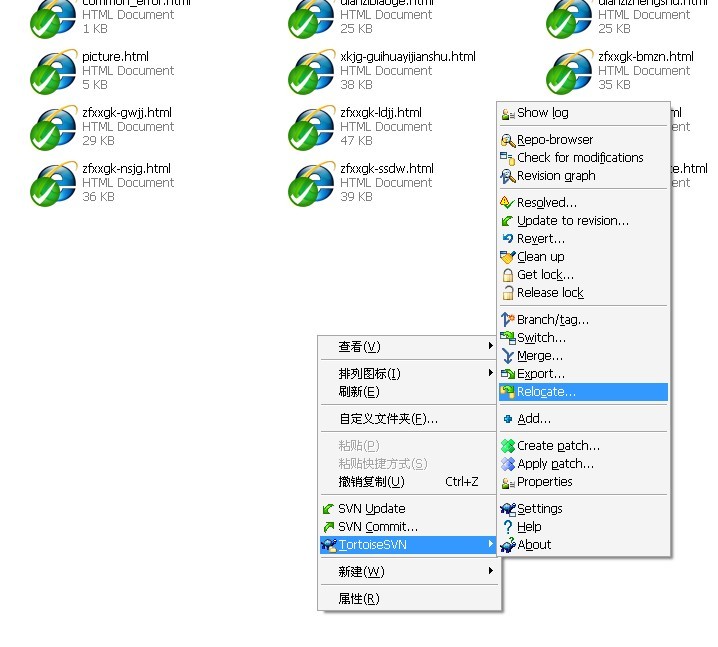The height and width of the screenshot is (647, 718).
Task: Choose 刷新(E) in the context menu
Action: coord(408,392)
